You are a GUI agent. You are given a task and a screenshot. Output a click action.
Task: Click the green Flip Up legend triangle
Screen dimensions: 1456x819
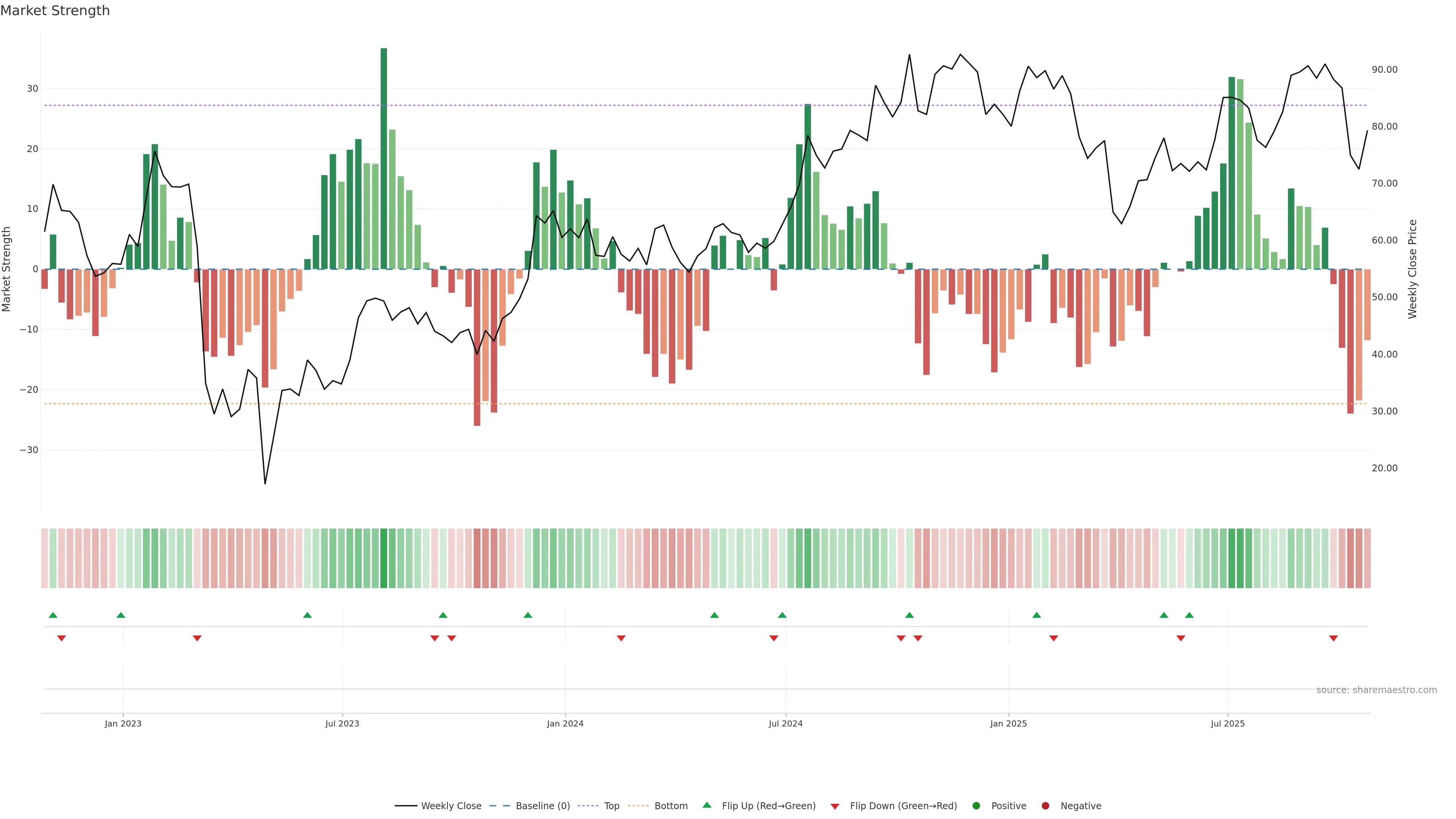[706, 805]
